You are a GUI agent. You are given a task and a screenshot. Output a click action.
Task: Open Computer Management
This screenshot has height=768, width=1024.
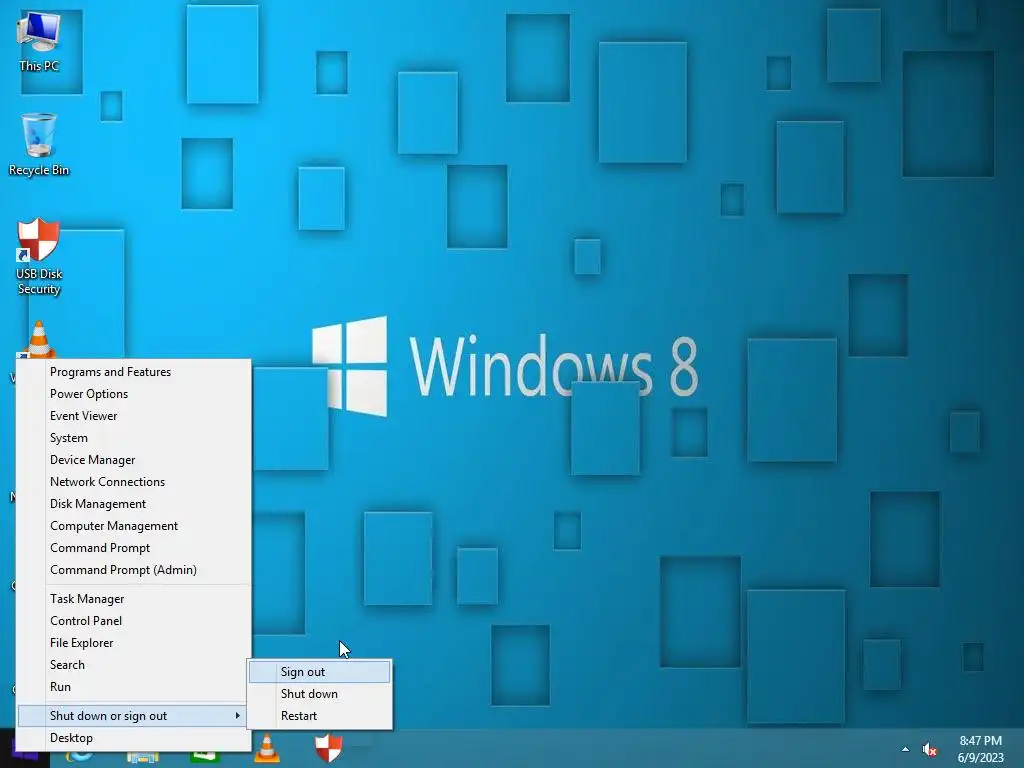coord(134,526)
